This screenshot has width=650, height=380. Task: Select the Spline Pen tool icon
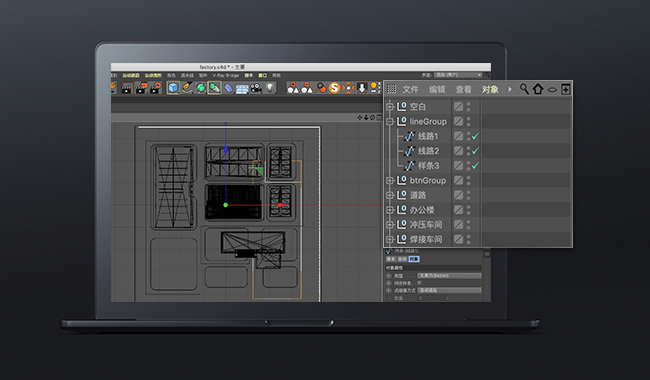pos(187,87)
